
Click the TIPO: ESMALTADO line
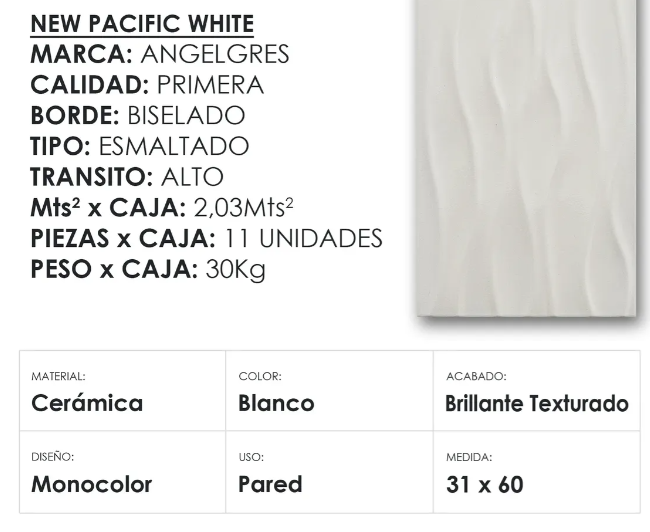pos(140,146)
